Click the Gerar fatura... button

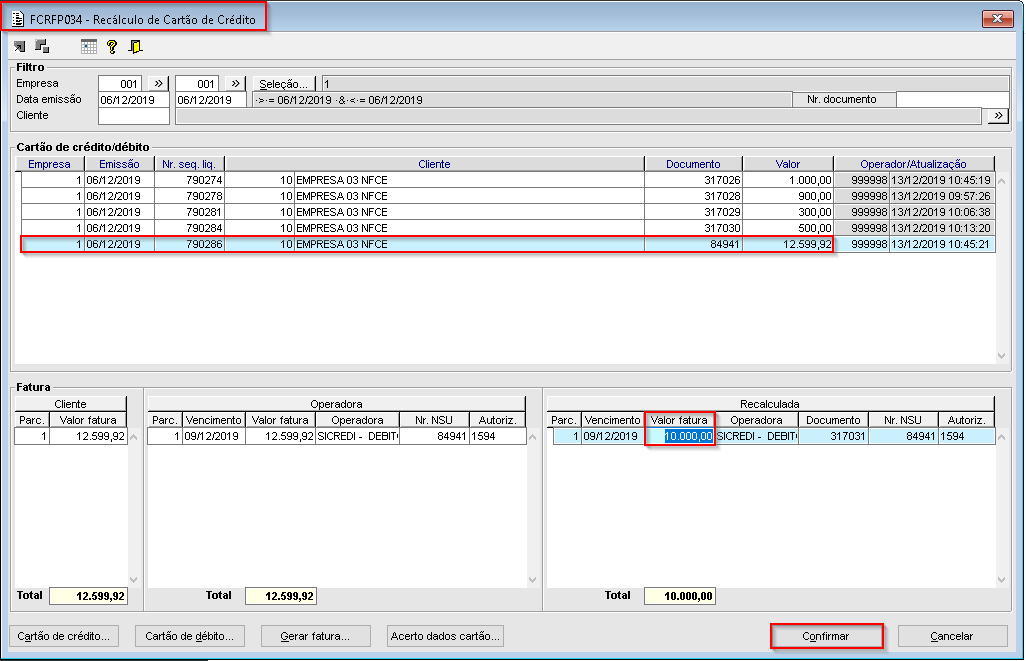tap(316, 636)
